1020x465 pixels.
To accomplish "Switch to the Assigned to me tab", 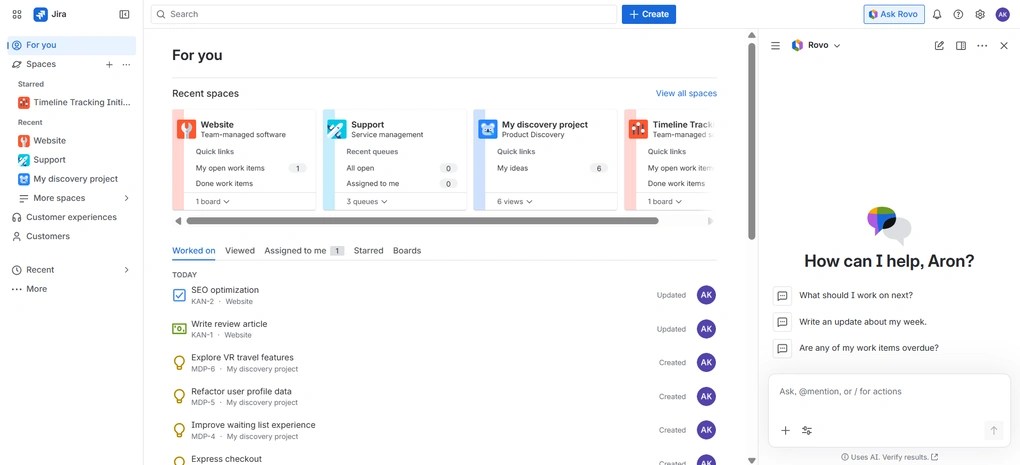I will [x=304, y=250].
